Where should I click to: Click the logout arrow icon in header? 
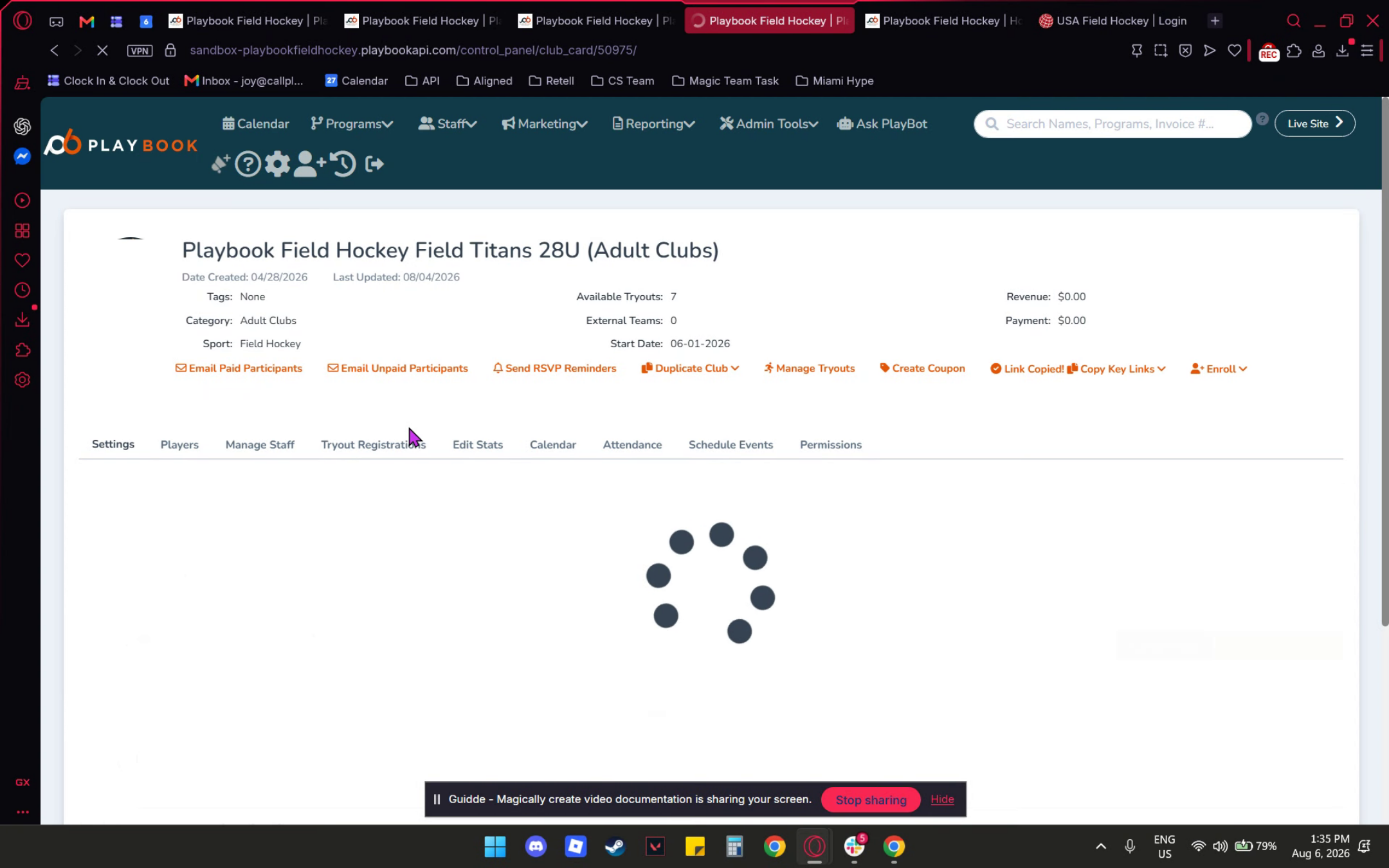tap(374, 164)
